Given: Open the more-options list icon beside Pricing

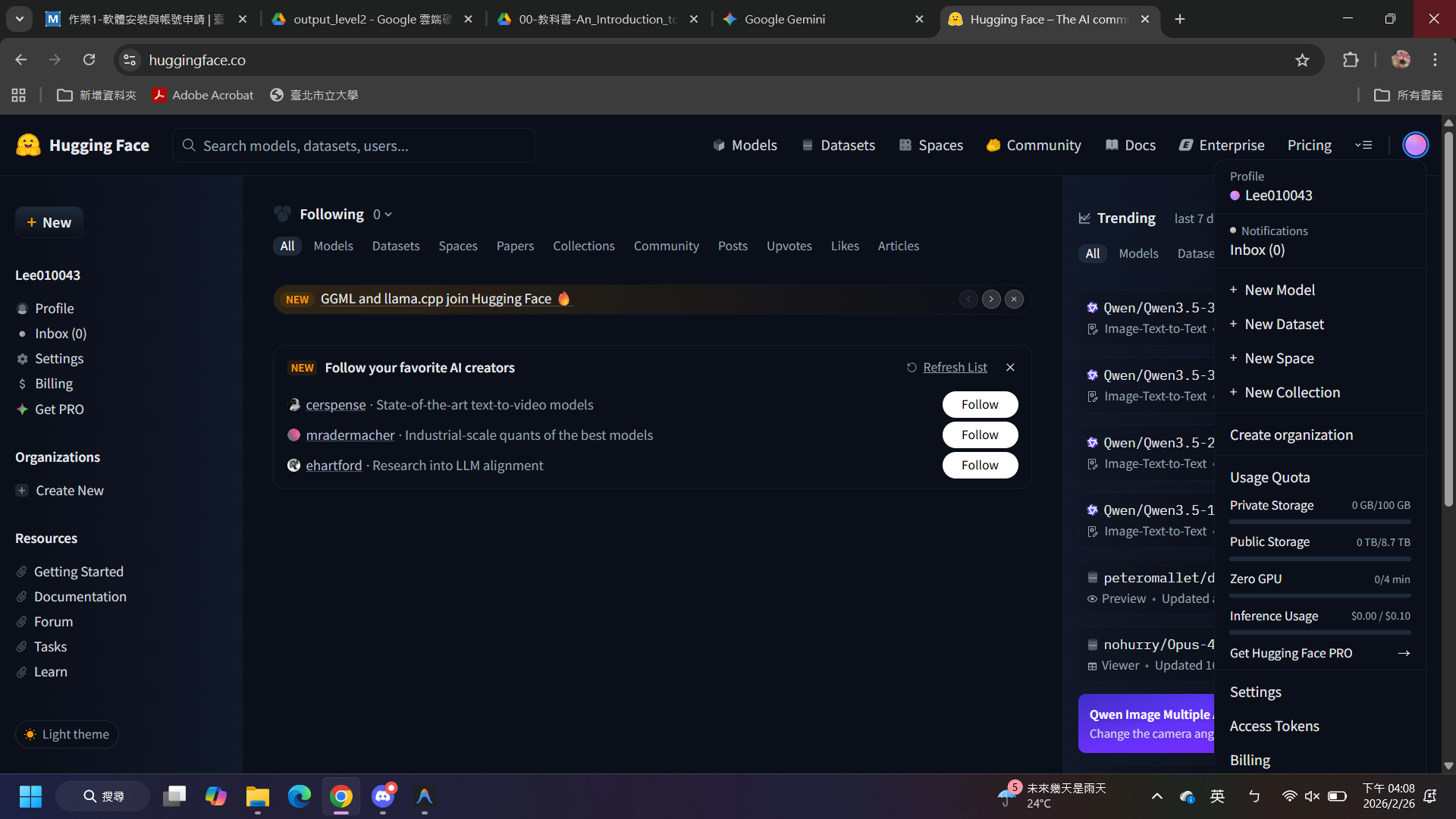Looking at the screenshot, I should click(1363, 145).
